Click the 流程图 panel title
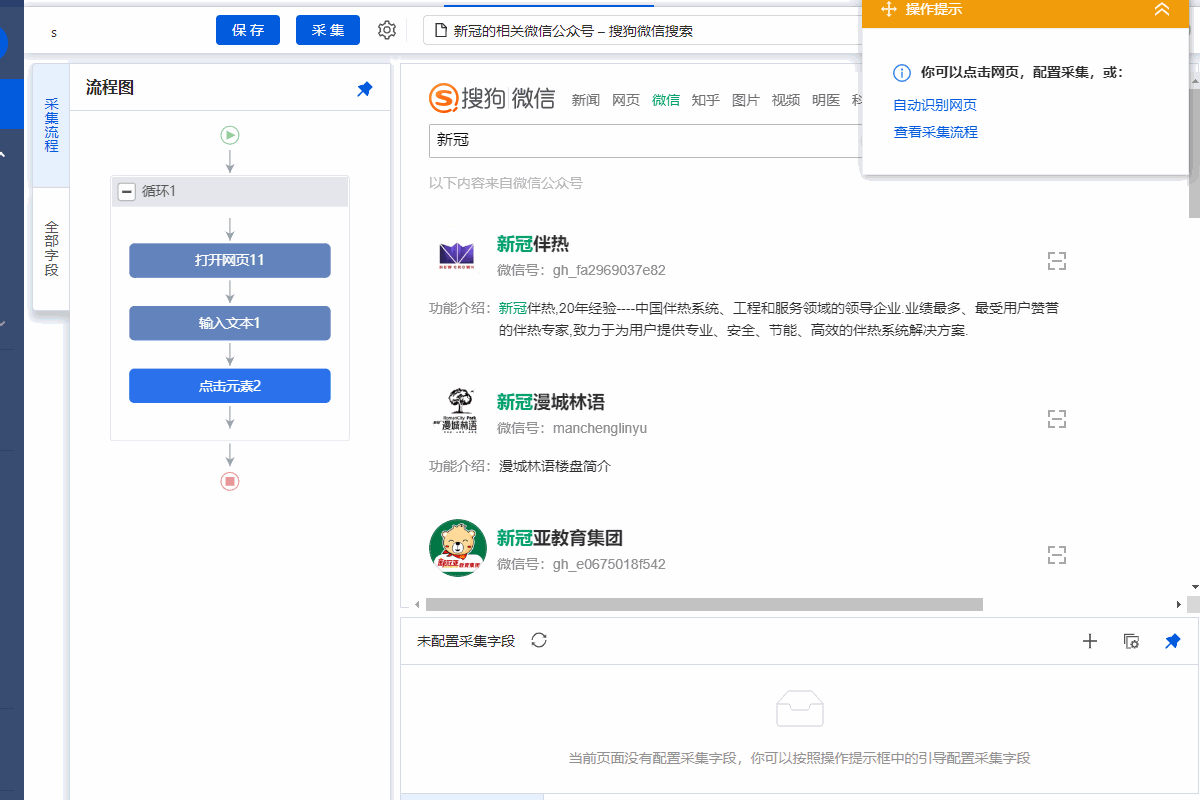 [x=110, y=88]
